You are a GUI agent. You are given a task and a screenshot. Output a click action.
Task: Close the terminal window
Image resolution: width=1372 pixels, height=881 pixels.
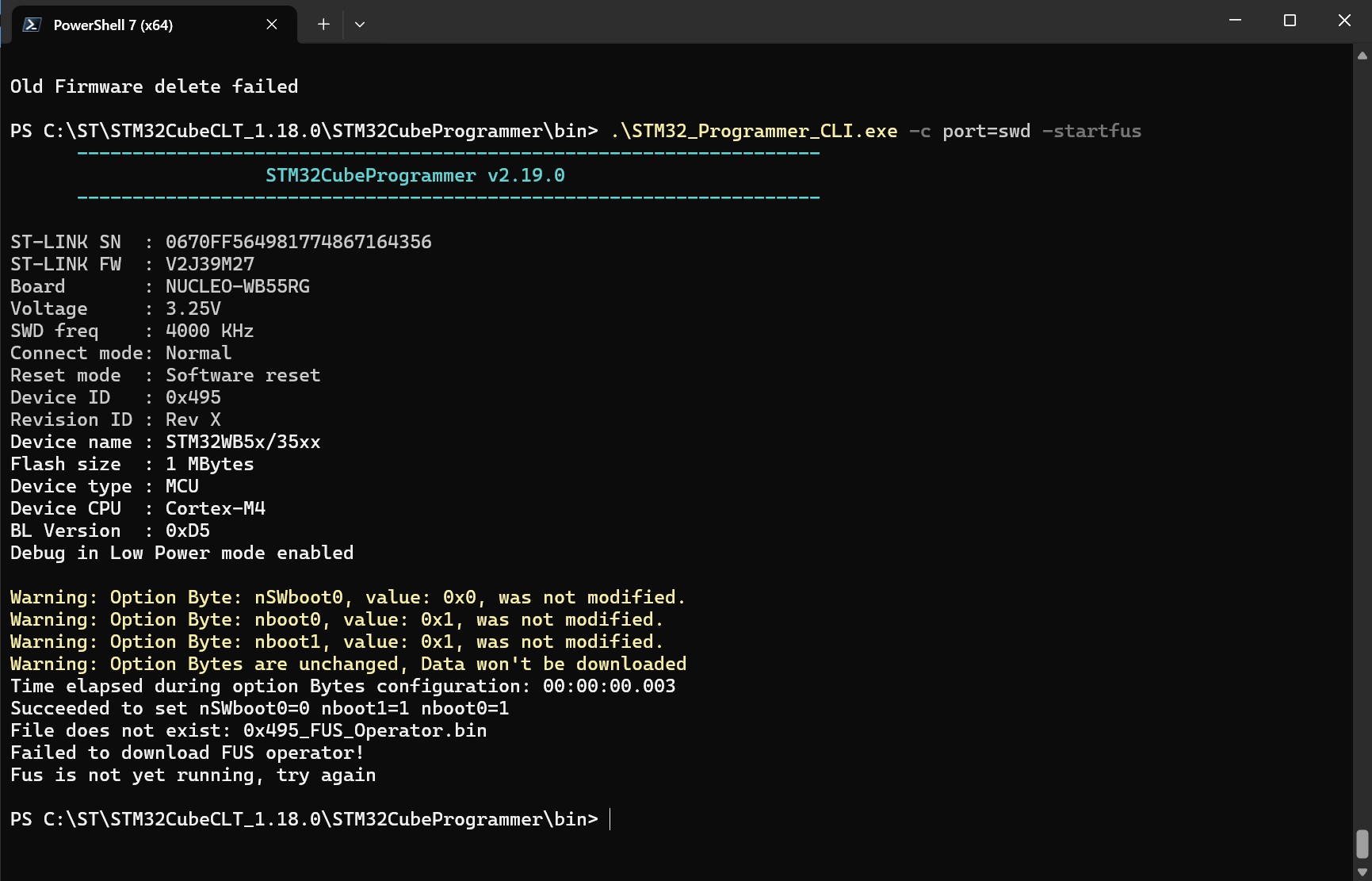point(1344,21)
